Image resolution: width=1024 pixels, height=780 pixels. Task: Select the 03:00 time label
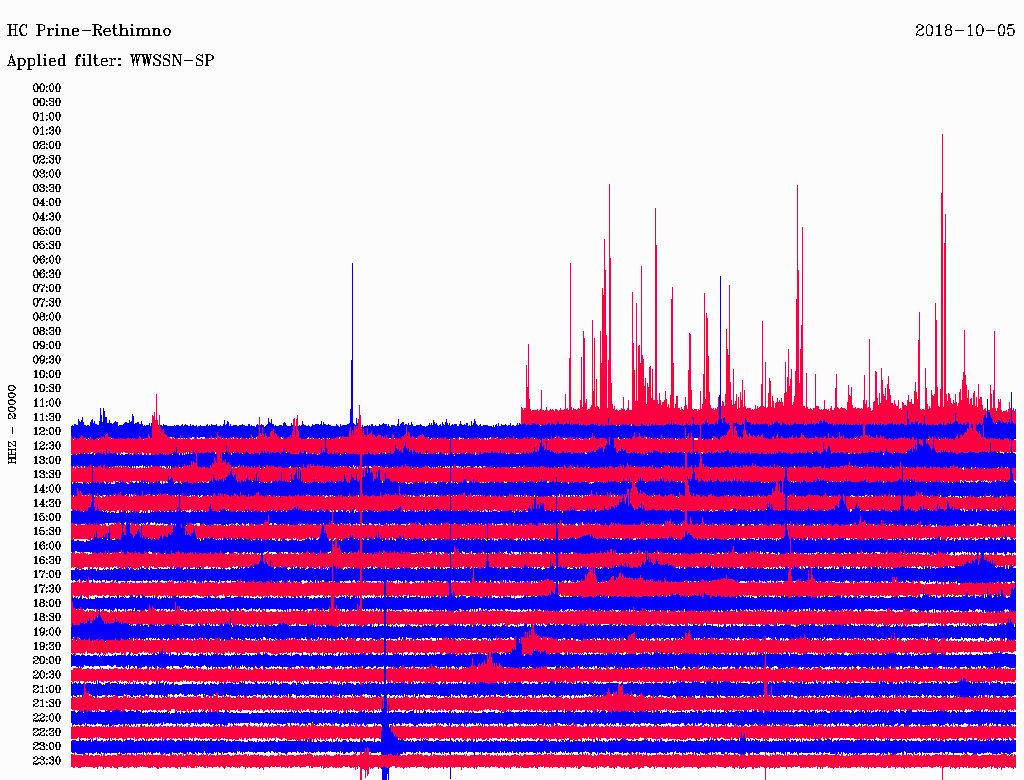click(x=47, y=174)
